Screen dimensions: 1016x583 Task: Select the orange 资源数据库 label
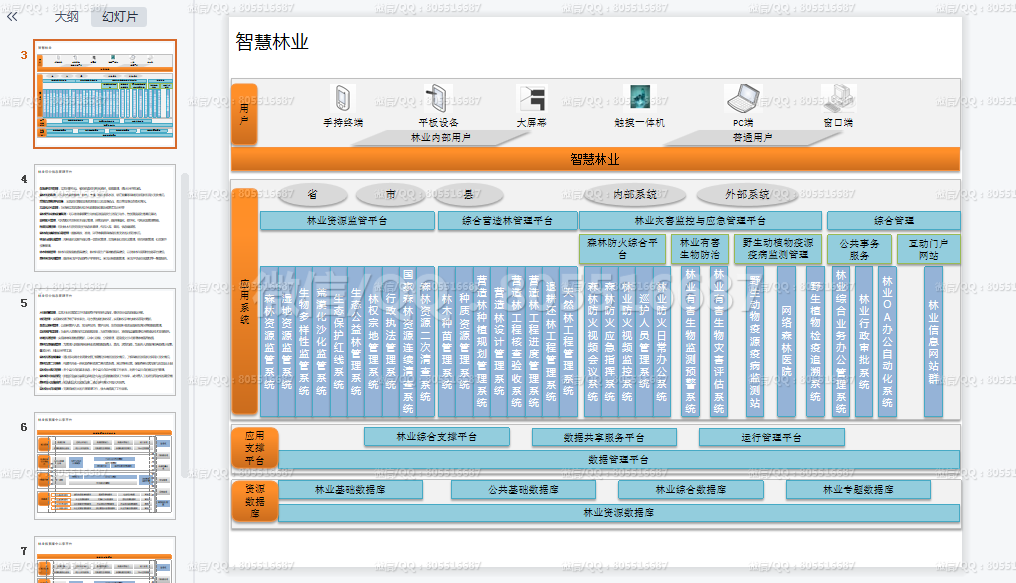255,501
